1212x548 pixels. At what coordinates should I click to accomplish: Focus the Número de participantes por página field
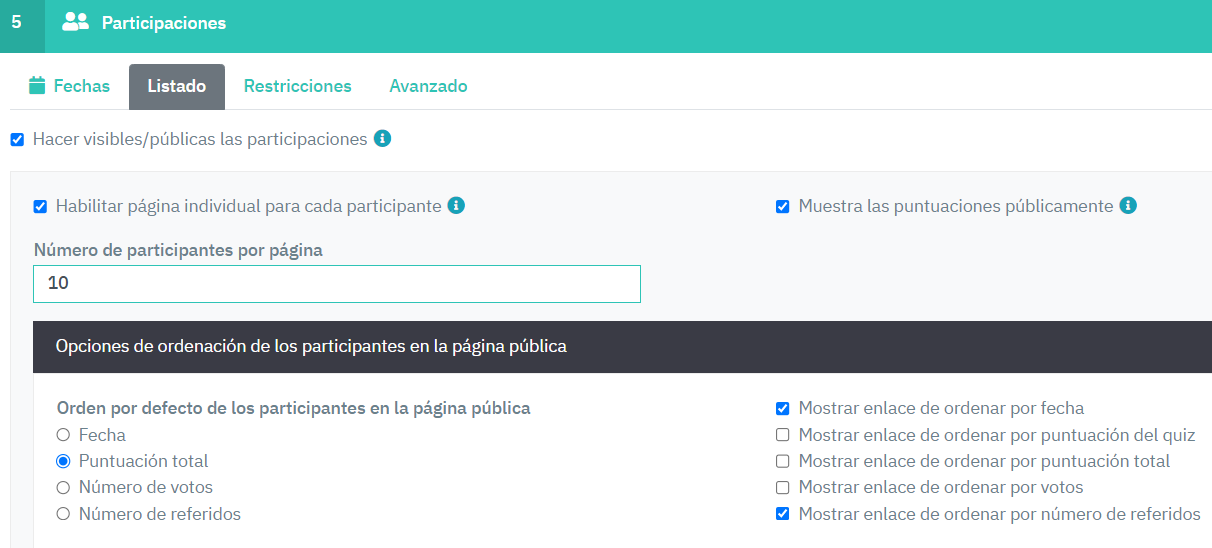pyautogui.click(x=337, y=284)
